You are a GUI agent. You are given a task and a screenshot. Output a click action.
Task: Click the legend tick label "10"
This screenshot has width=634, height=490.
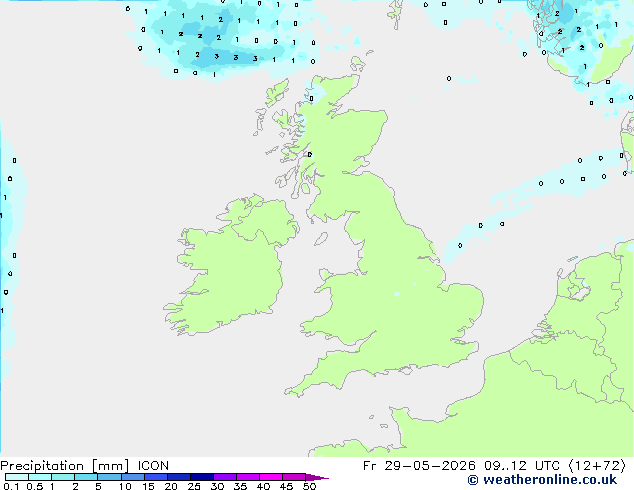[x=125, y=486]
